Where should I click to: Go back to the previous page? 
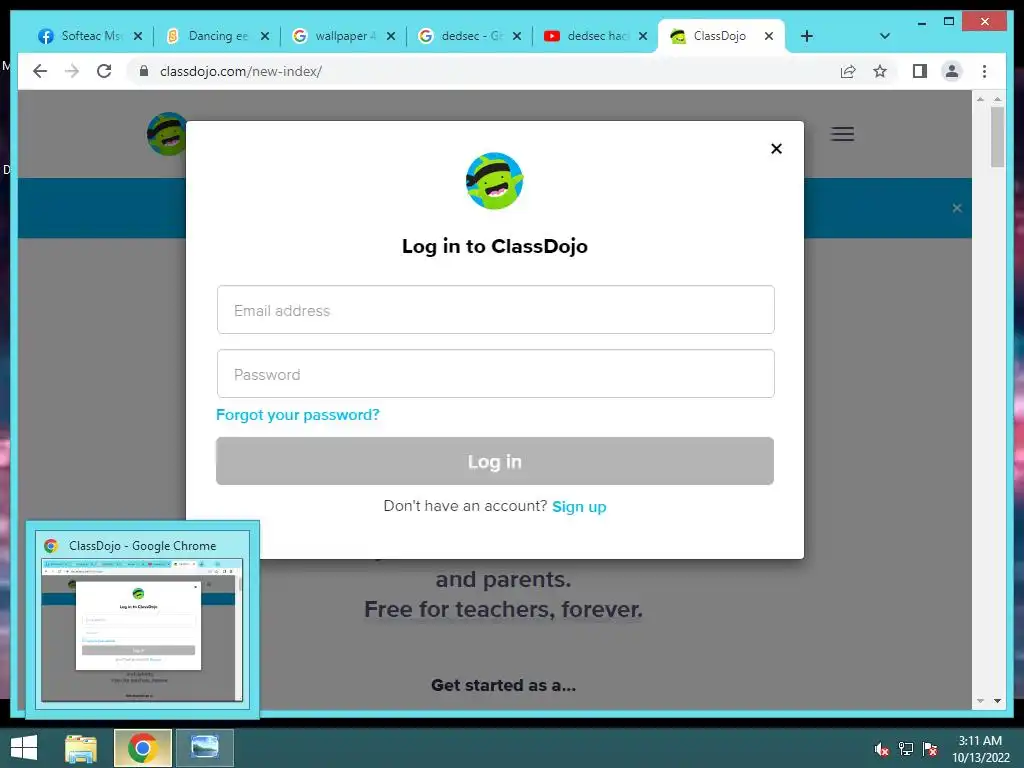pyautogui.click(x=40, y=71)
